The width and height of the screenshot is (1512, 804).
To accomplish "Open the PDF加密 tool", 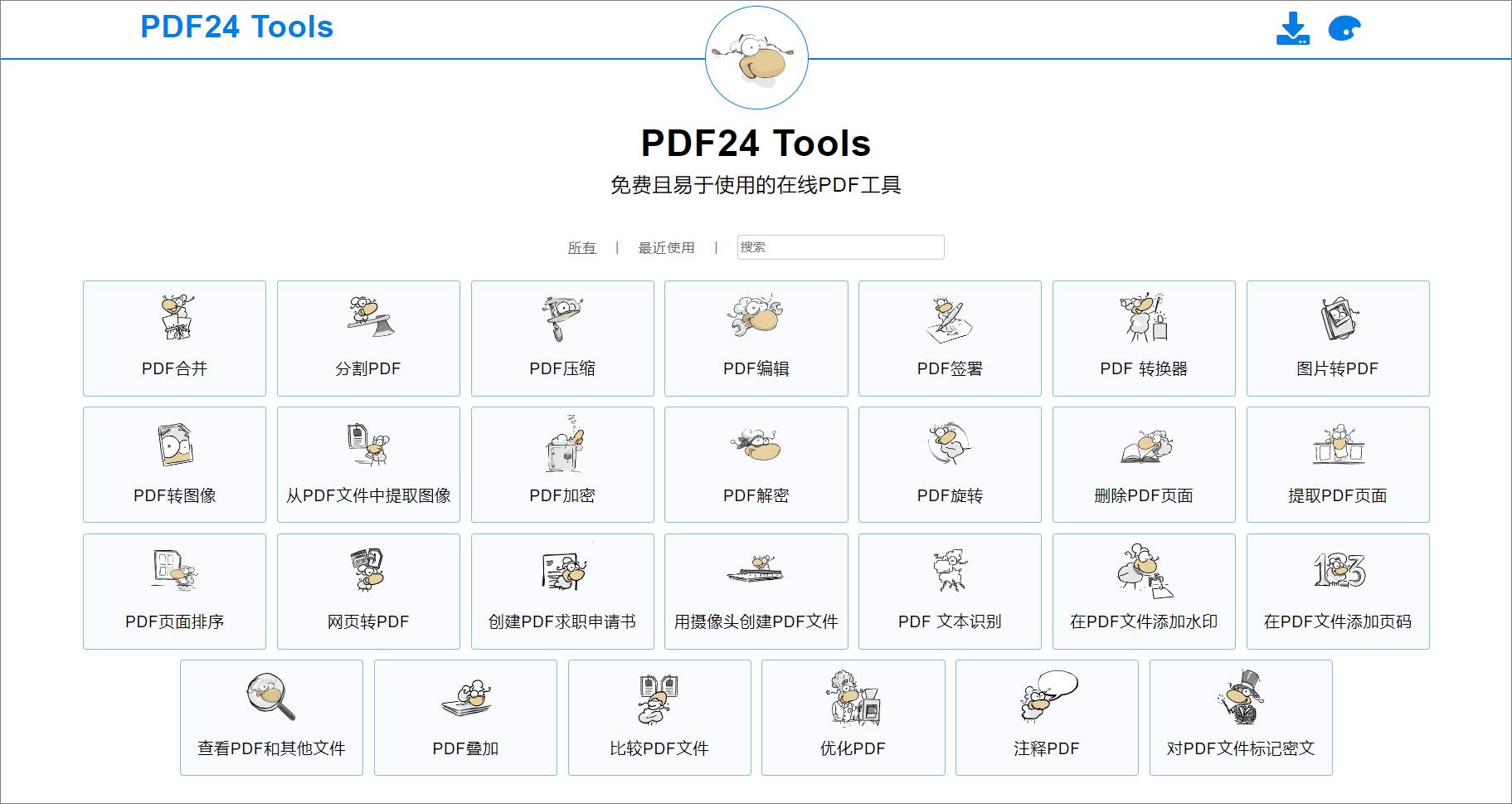I will click(562, 464).
